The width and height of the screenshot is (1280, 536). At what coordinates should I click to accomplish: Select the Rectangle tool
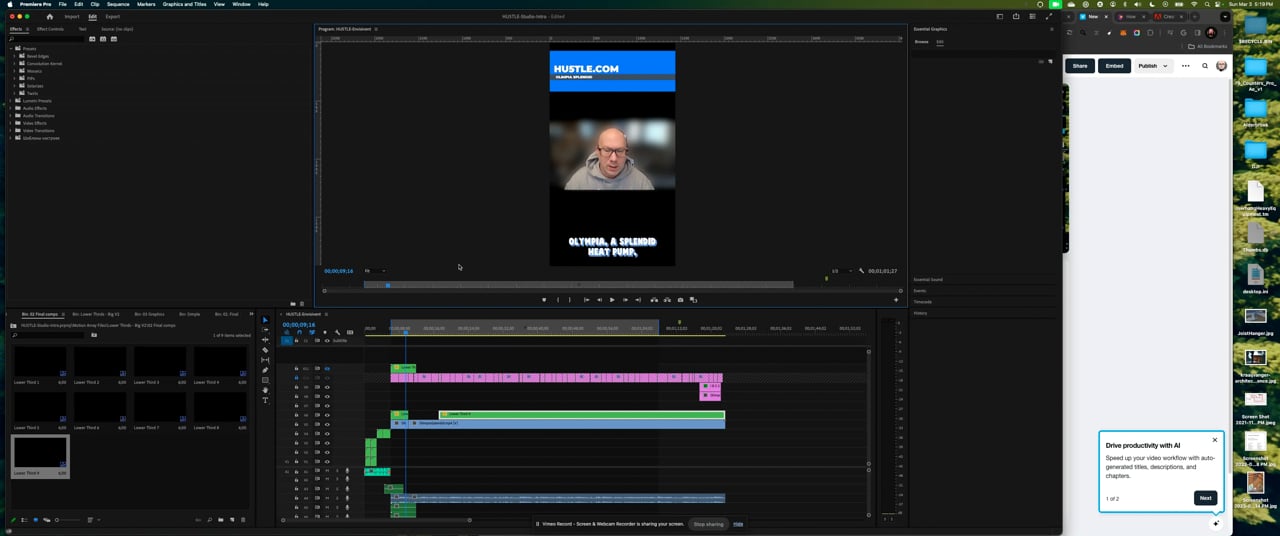tap(265, 380)
